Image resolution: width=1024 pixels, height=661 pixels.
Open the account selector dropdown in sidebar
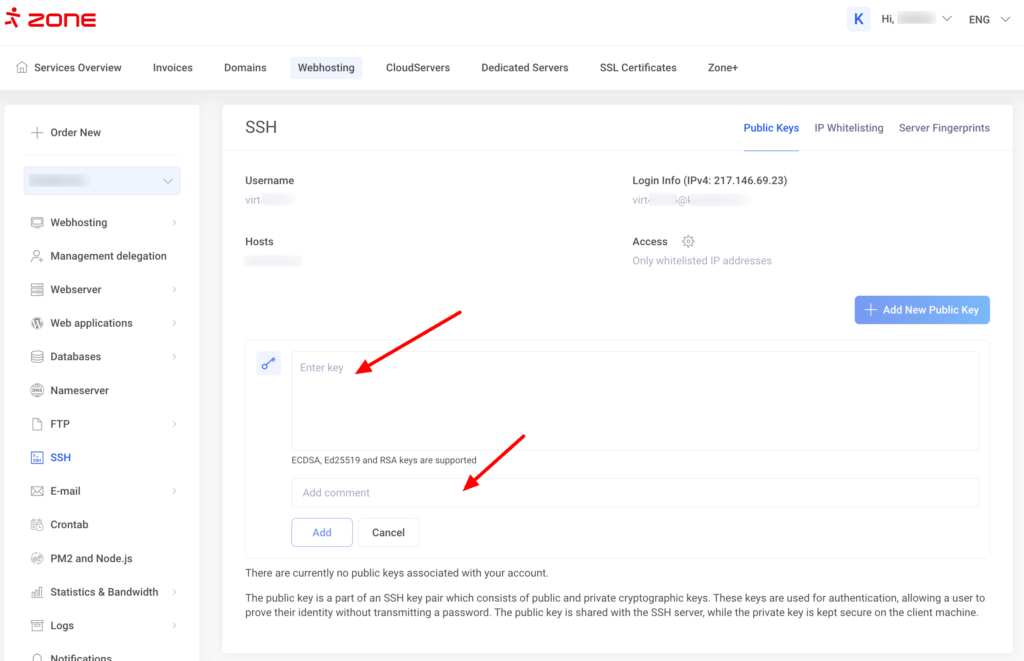pos(102,181)
